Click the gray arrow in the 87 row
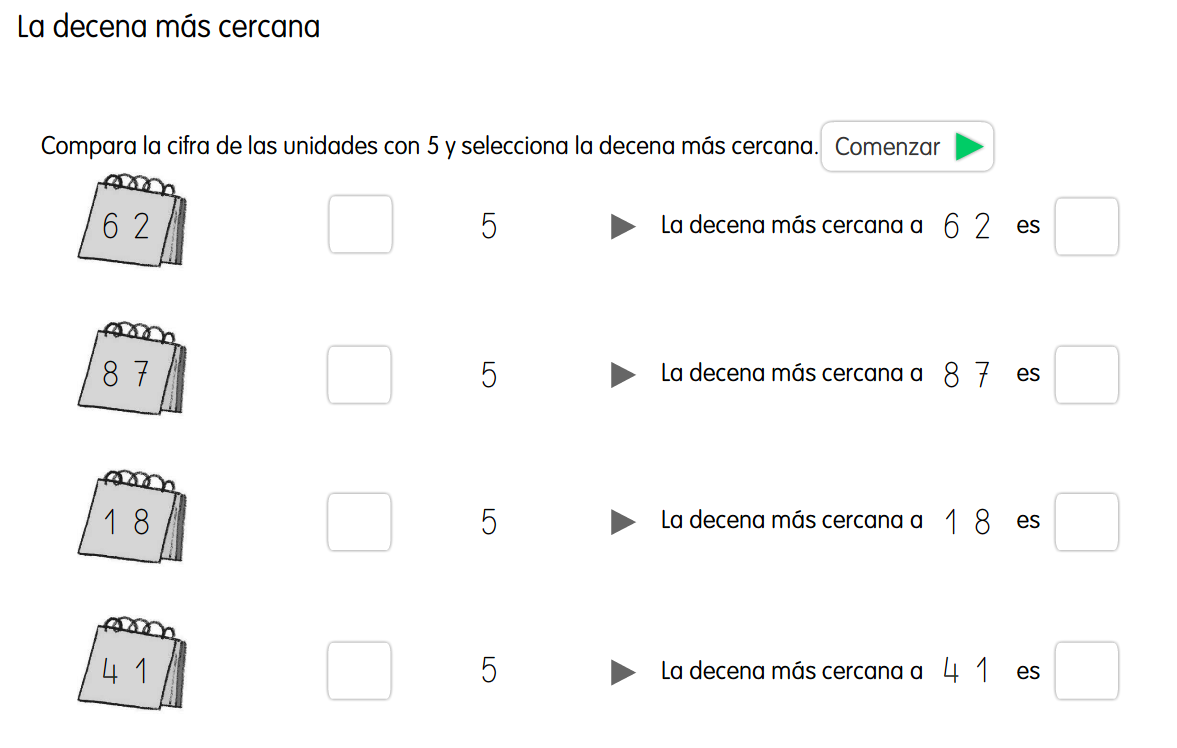This screenshot has height=748, width=1177. (623, 375)
